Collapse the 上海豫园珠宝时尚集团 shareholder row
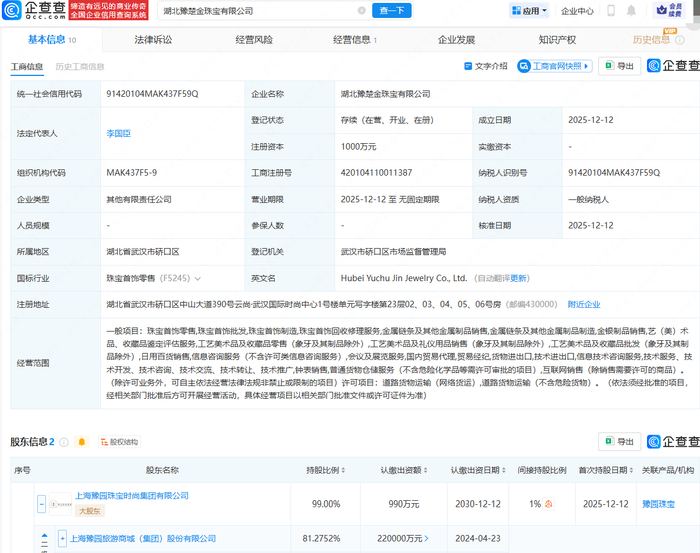The width and height of the screenshot is (700, 553). [41, 503]
